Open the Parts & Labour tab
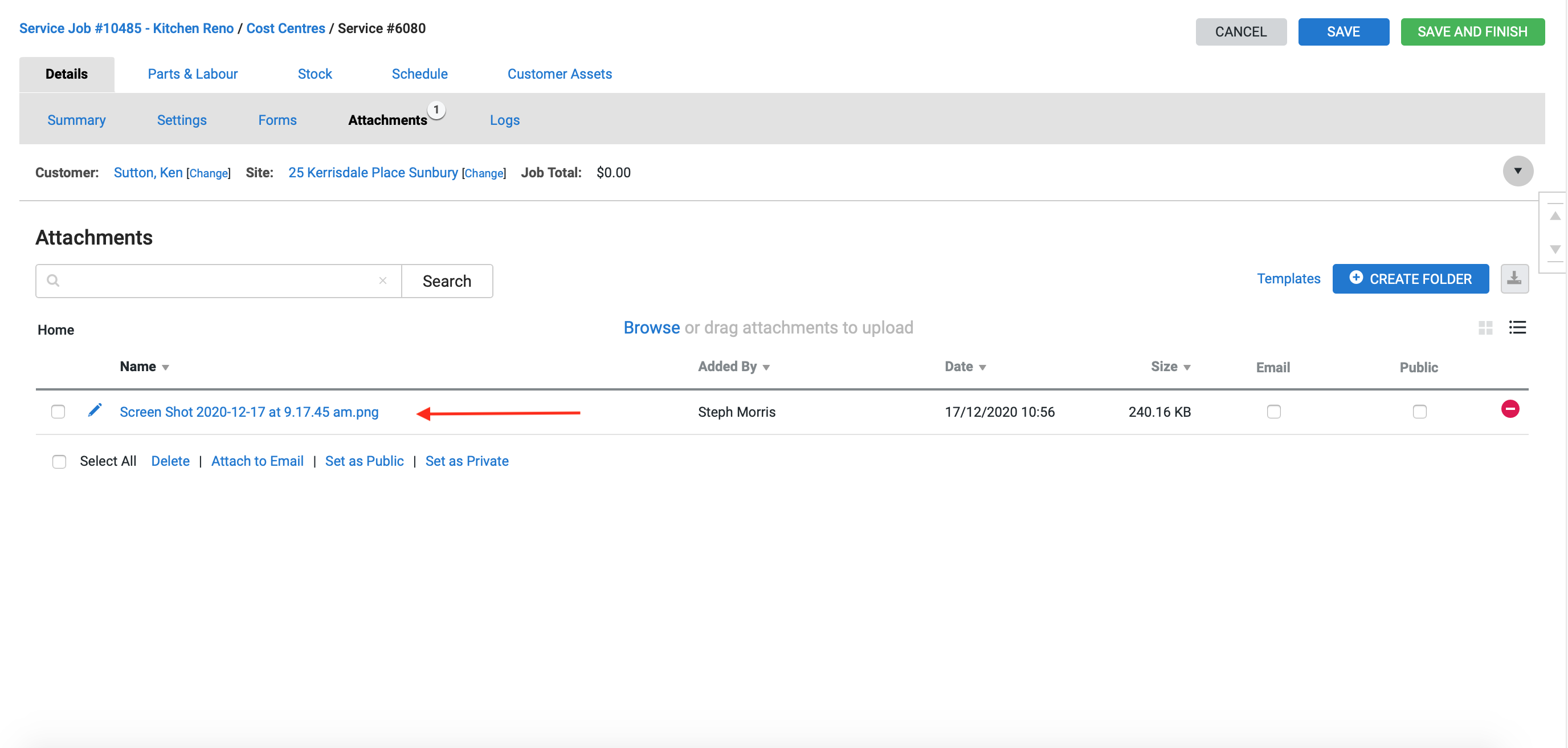 coord(193,74)
